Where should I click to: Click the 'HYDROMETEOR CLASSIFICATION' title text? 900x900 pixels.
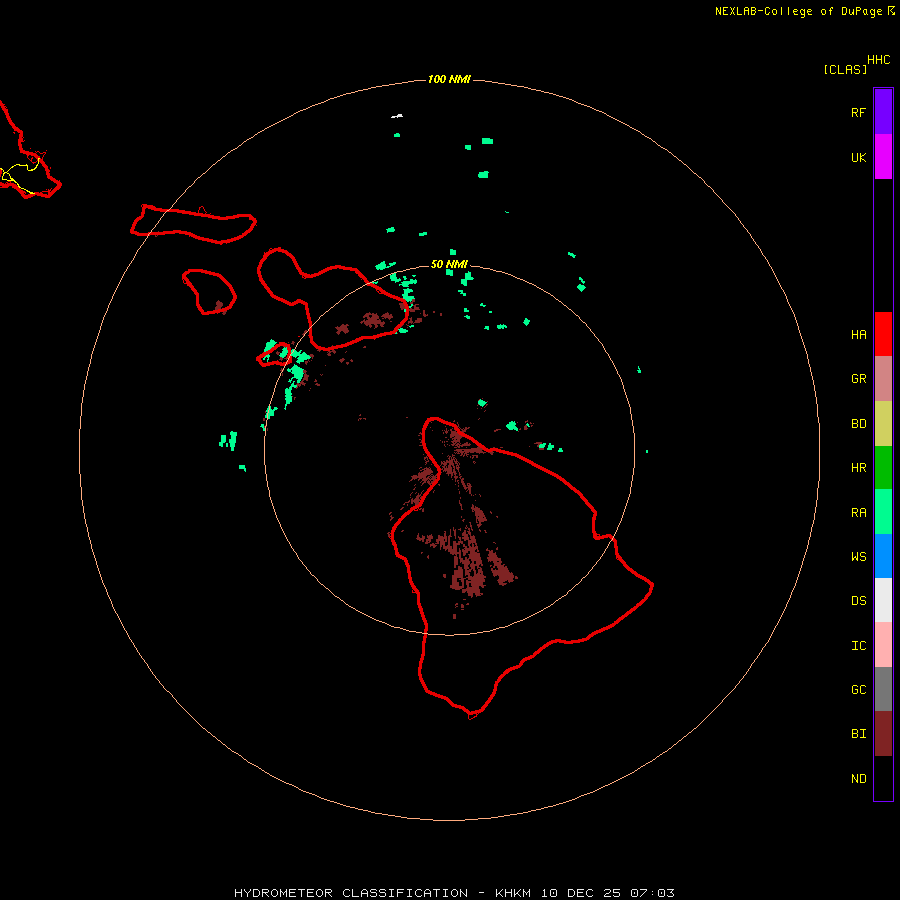coord(351,893)
